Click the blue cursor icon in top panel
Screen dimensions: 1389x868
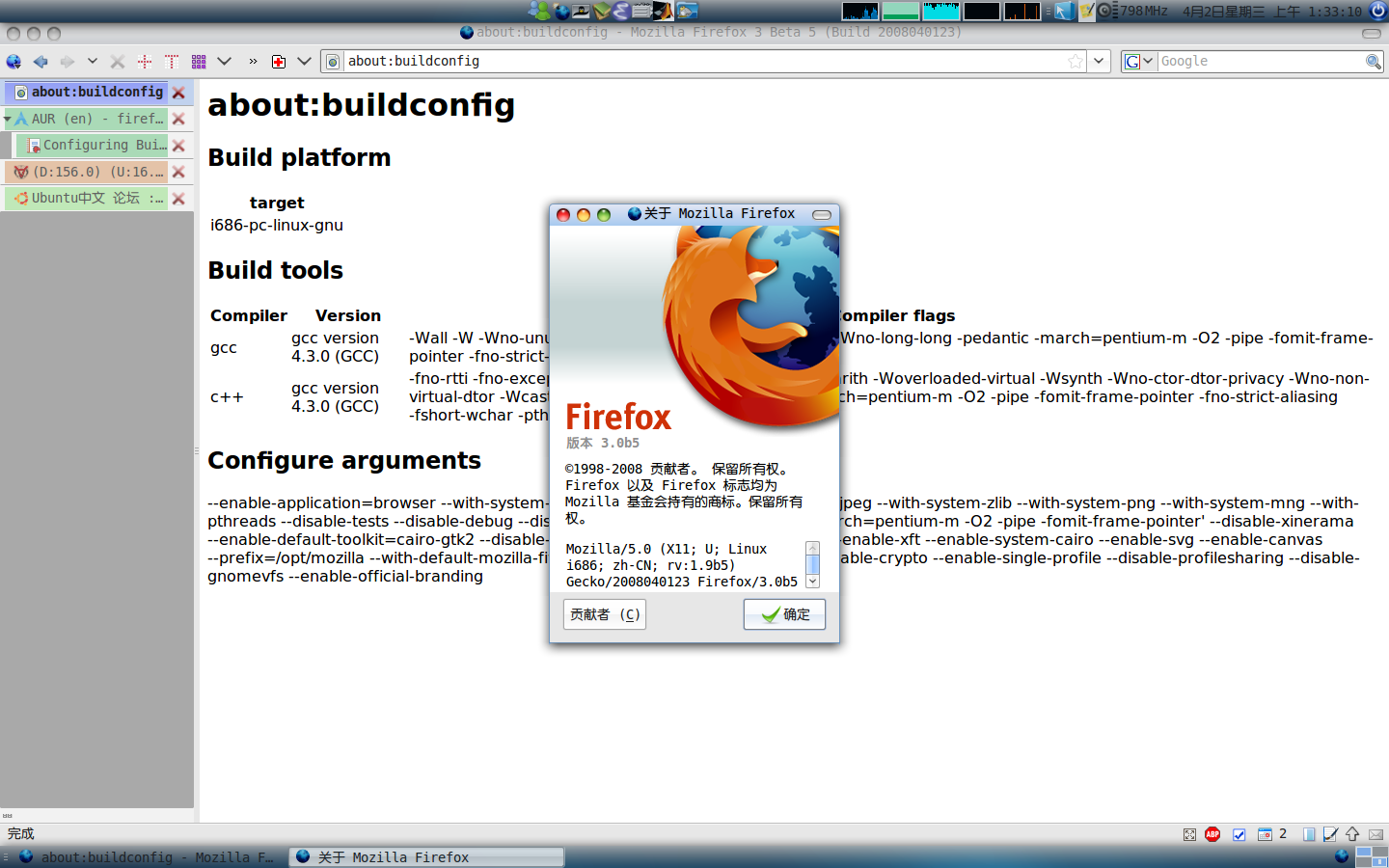(x=1064, y=11)
